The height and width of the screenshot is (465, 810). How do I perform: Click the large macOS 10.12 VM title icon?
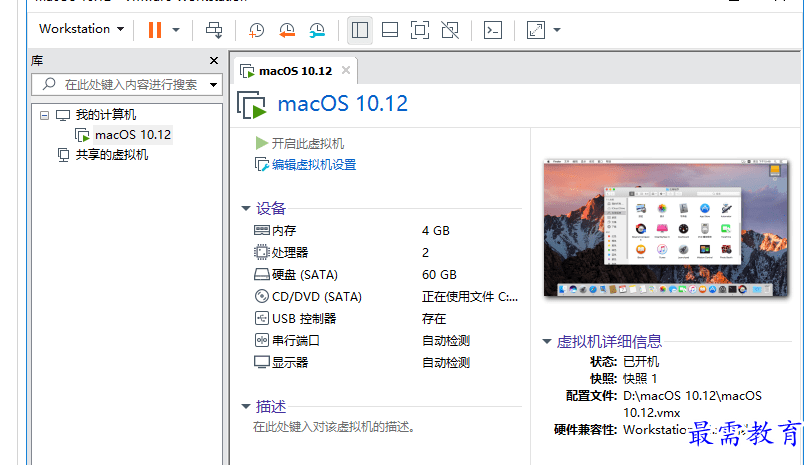(x=252, y=105)
